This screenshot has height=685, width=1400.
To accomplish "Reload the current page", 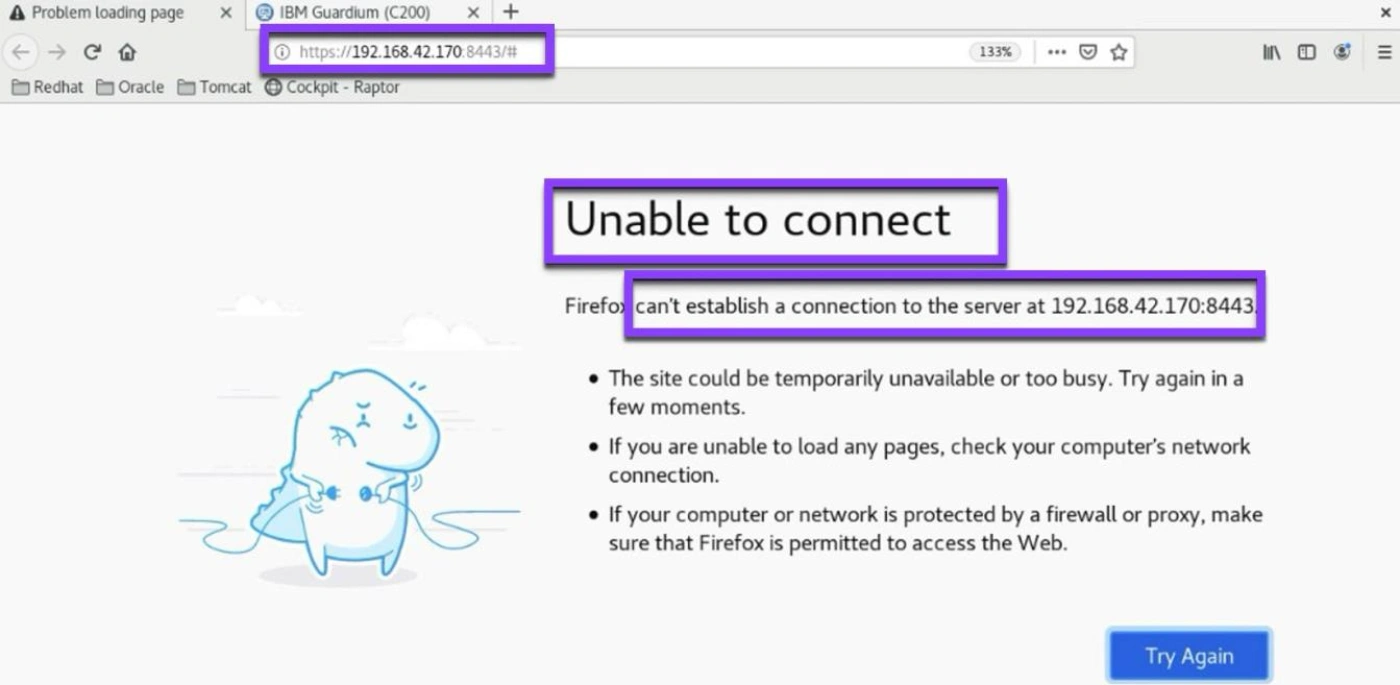I will [92, 52].
